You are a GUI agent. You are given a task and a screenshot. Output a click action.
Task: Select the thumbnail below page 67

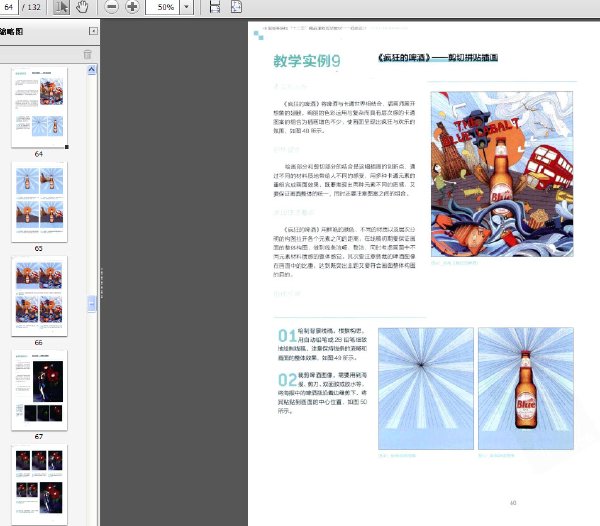pos(39,484)
